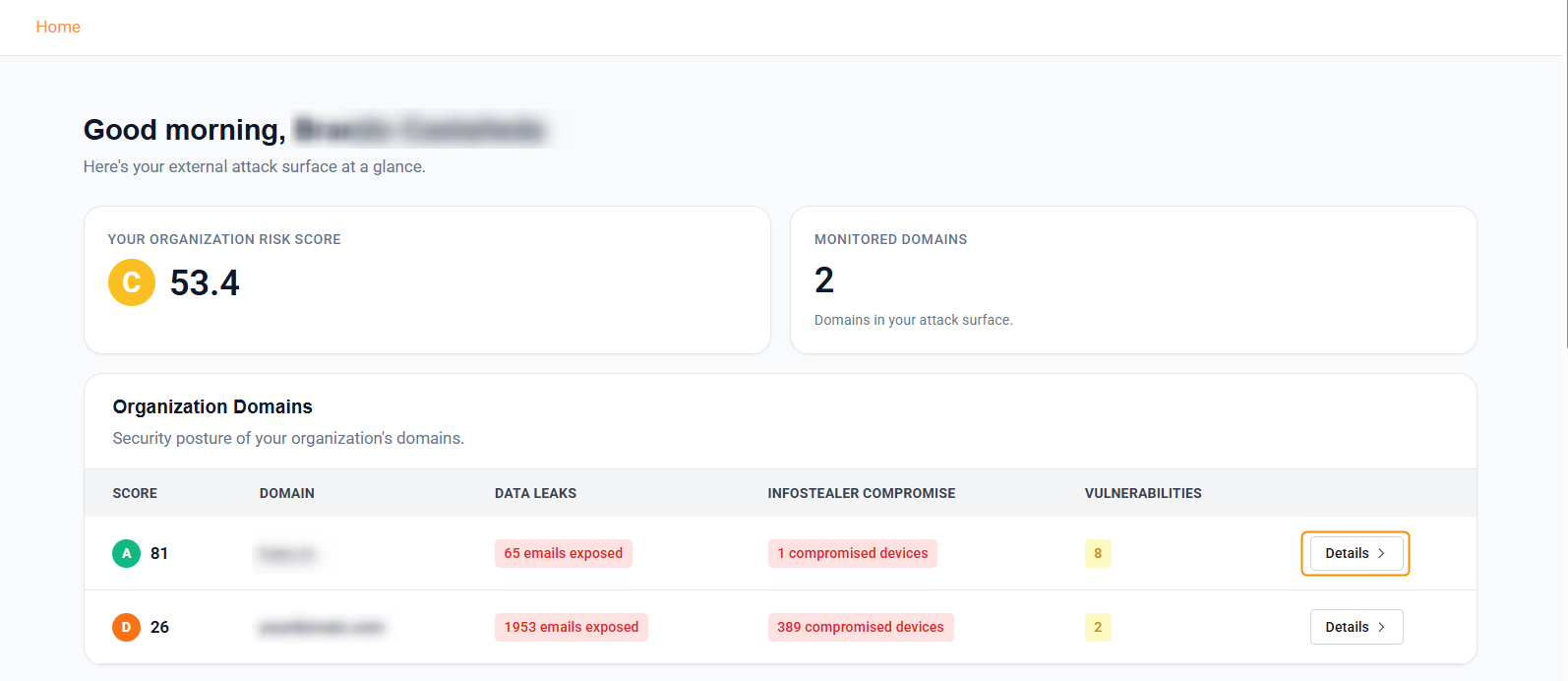1568x681 pixels.
Task: Click the yellow vulnerabilities count 2 badge
Action: pyautogui.click(x=1098, y=627)
